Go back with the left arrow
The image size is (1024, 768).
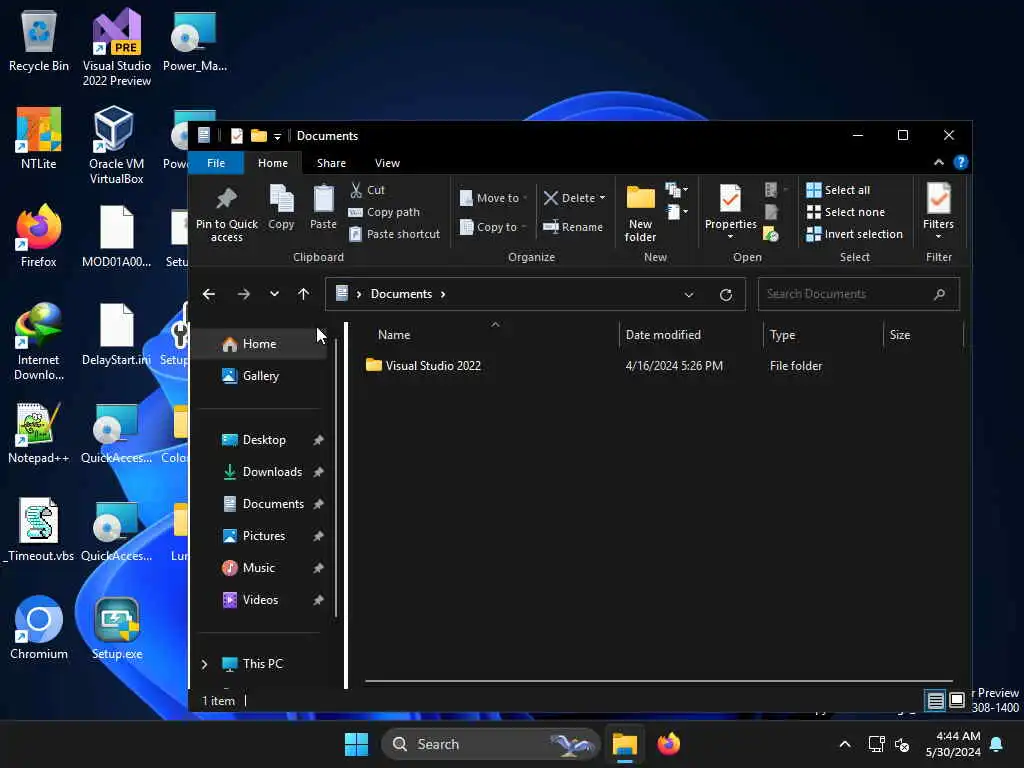(209, 295)
